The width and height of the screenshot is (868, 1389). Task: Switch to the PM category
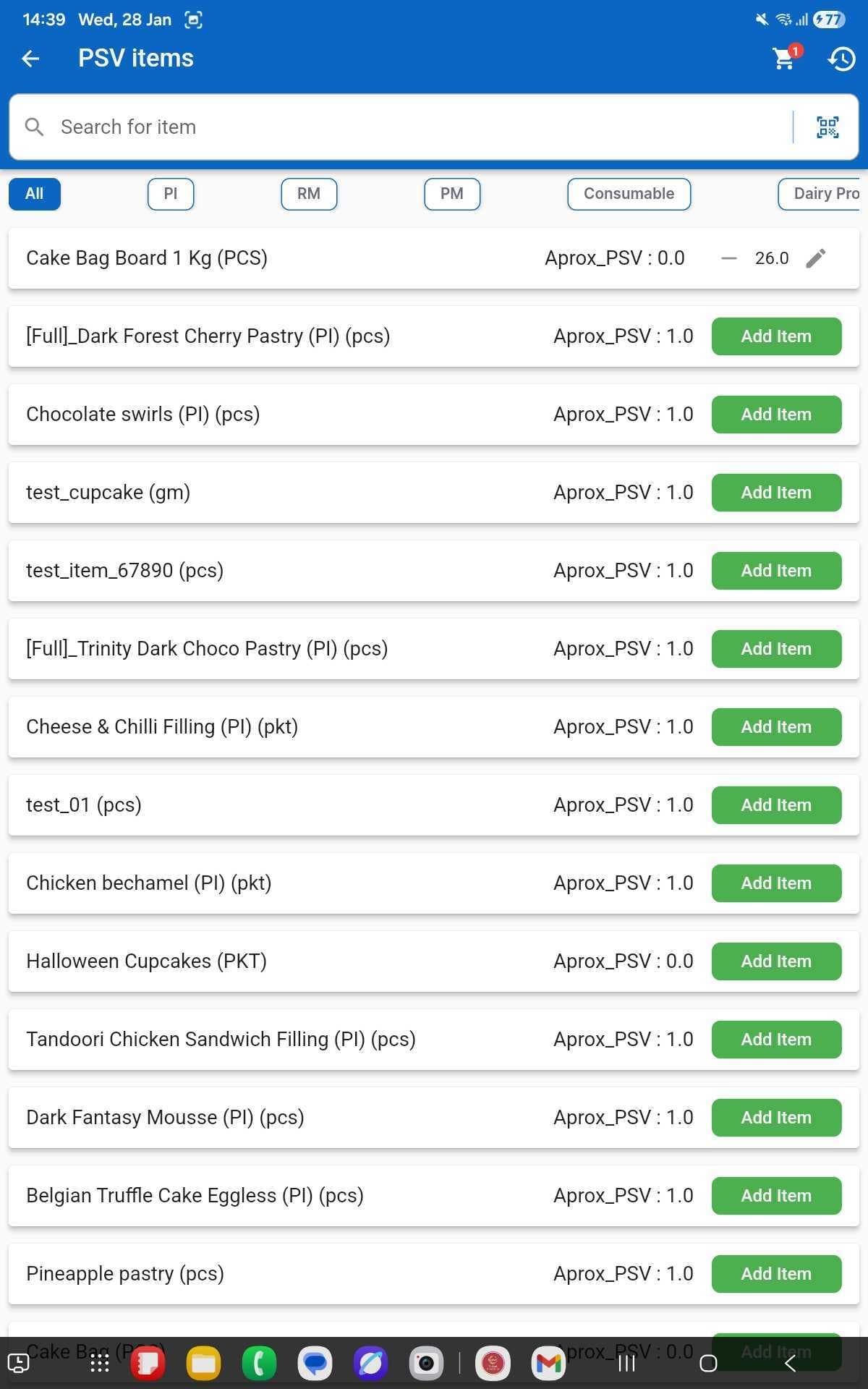click(x=451, y=193)
